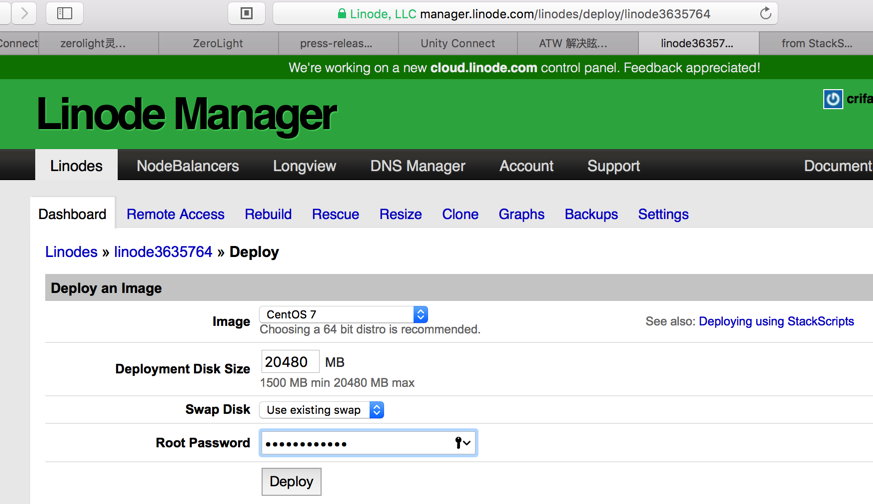Focus the Root Password field
The width and height of the screenshot is (873, 504).
(x=355, y=443)
